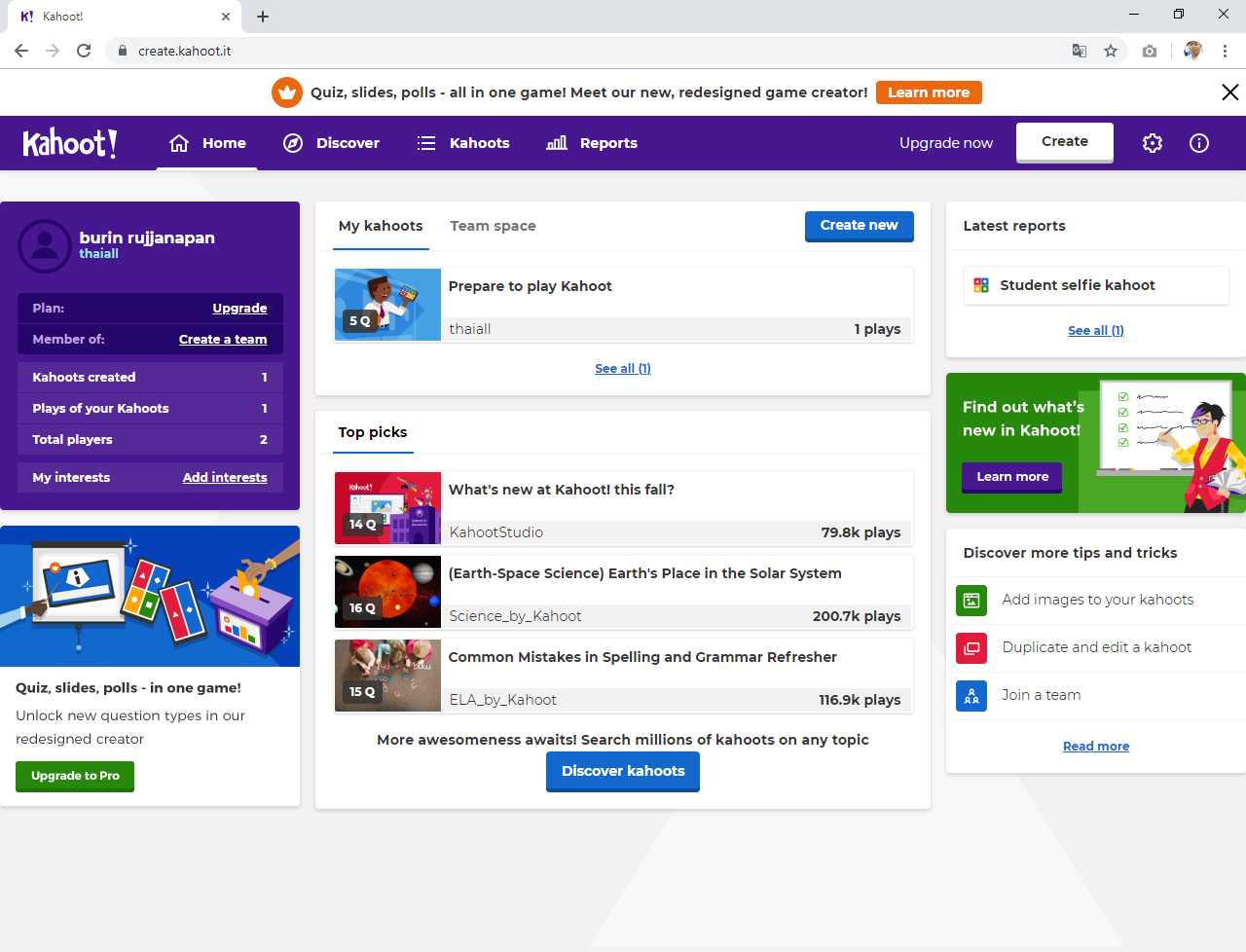Switch to the Team space tab
This screenshot has width=1246, height=952.
point(493,226)
